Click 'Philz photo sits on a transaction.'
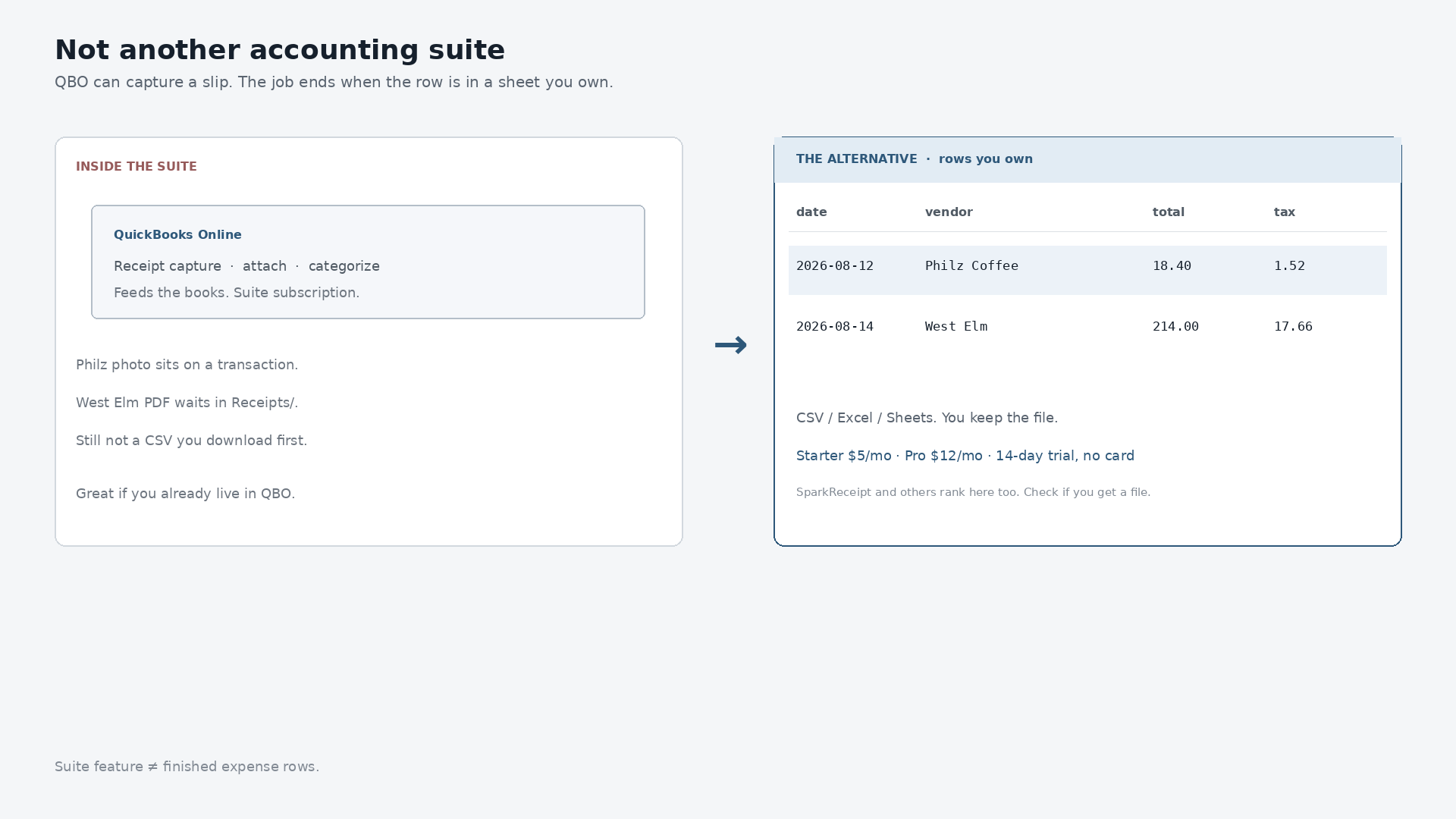The height and width of the screenshot is (819, 1456). click(187, 365)
